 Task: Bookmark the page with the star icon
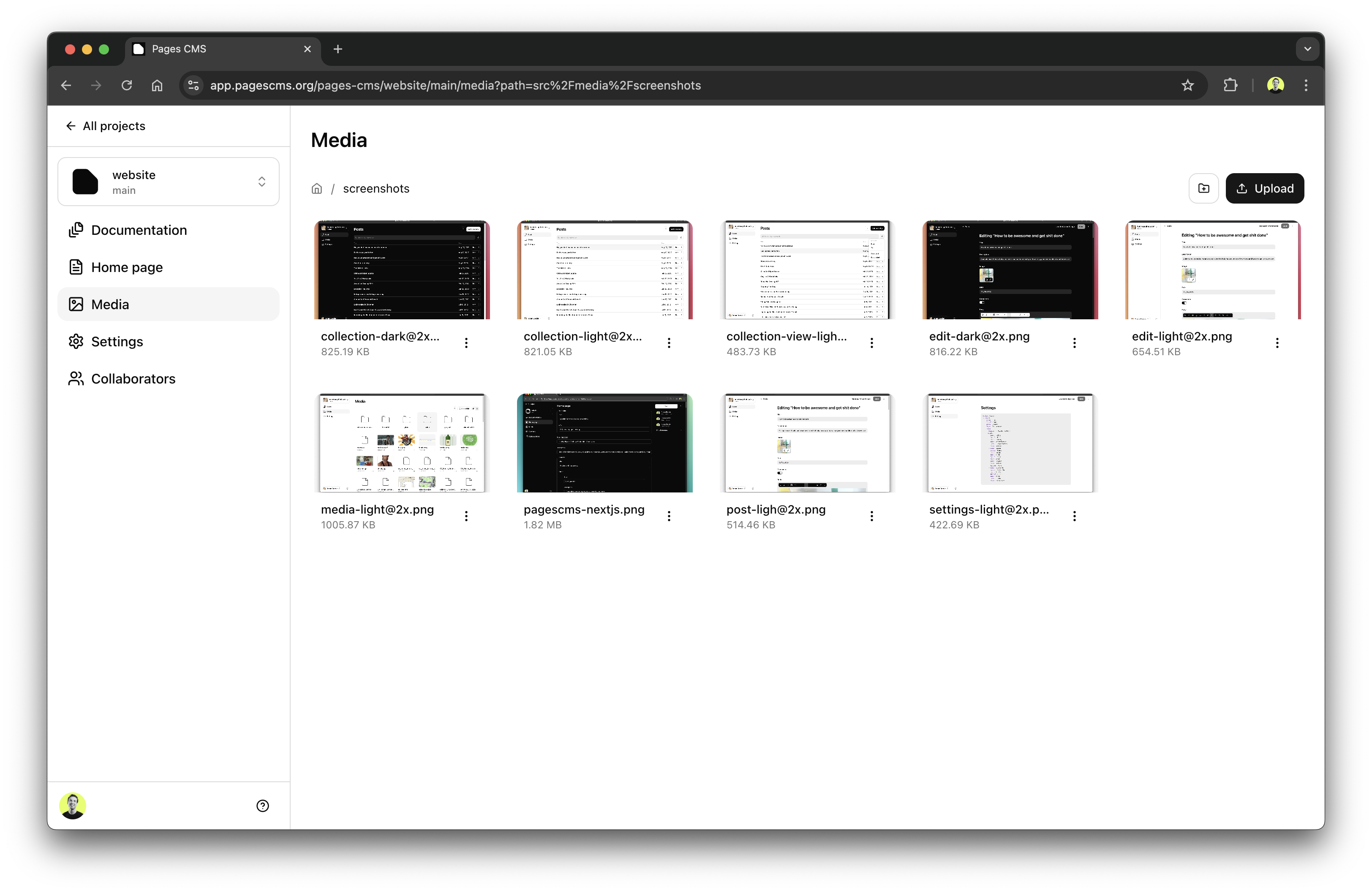point(1188,85)
